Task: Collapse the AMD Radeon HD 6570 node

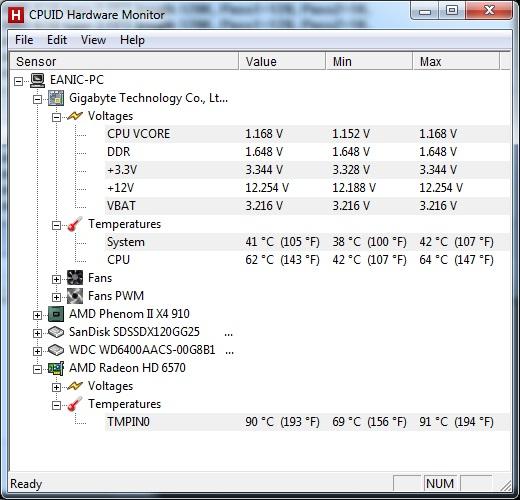Action: tap(37, 369)
